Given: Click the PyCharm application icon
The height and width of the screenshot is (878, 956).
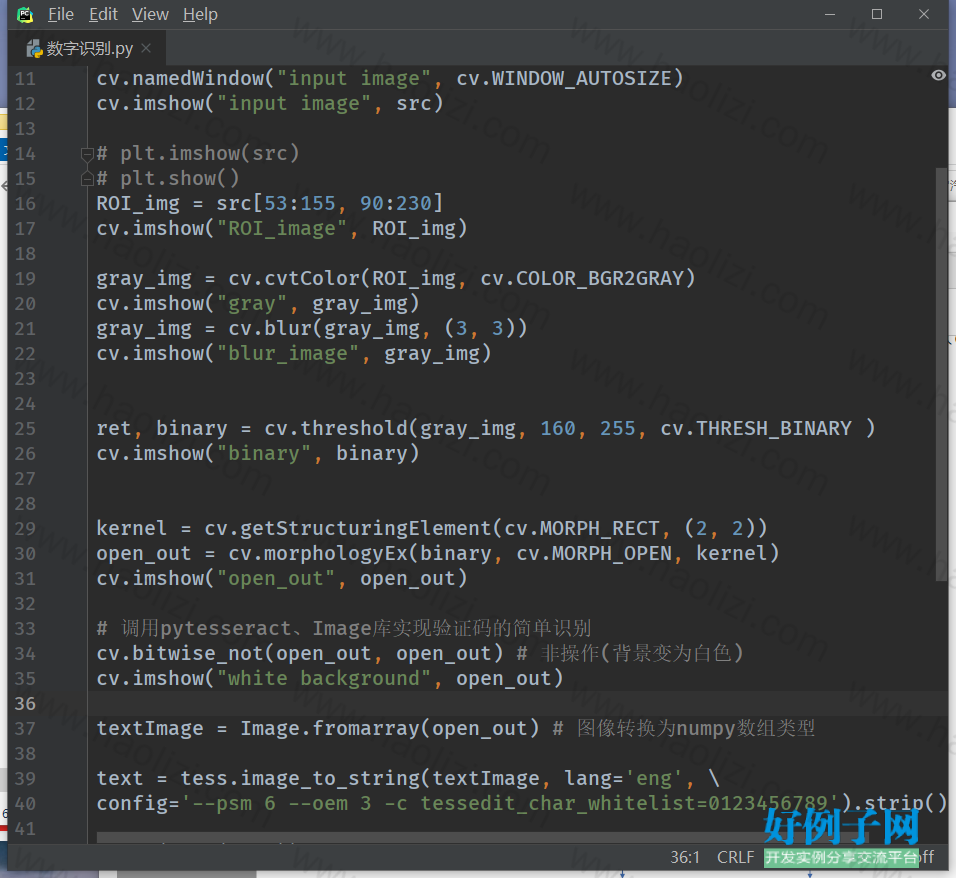Looking at the screenshot, I should [25, 15].
